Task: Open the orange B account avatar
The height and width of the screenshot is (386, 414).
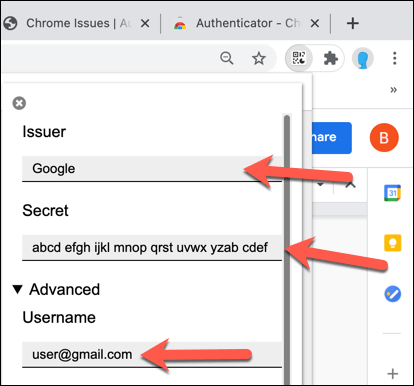Action: (x=384, y=137)
